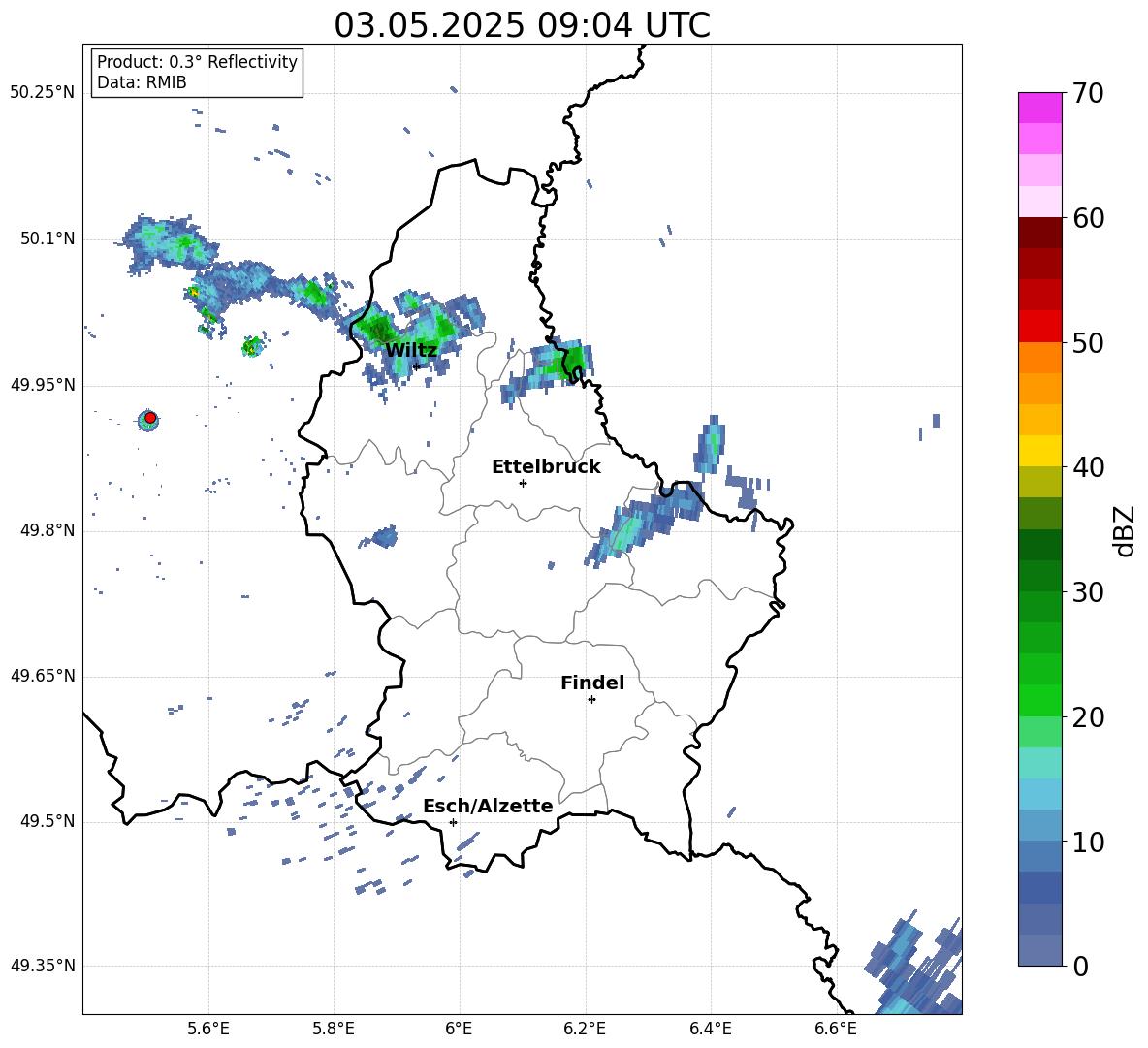Viewport: 1148px width, 1048px height.
Task: Click the red dot radar marker
Action: point(150,418)
